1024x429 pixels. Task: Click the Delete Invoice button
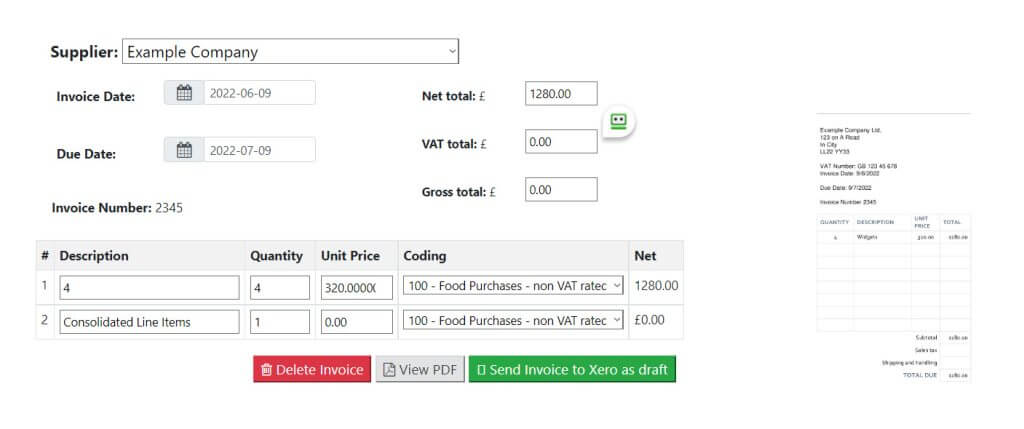(x=312, y=370)
